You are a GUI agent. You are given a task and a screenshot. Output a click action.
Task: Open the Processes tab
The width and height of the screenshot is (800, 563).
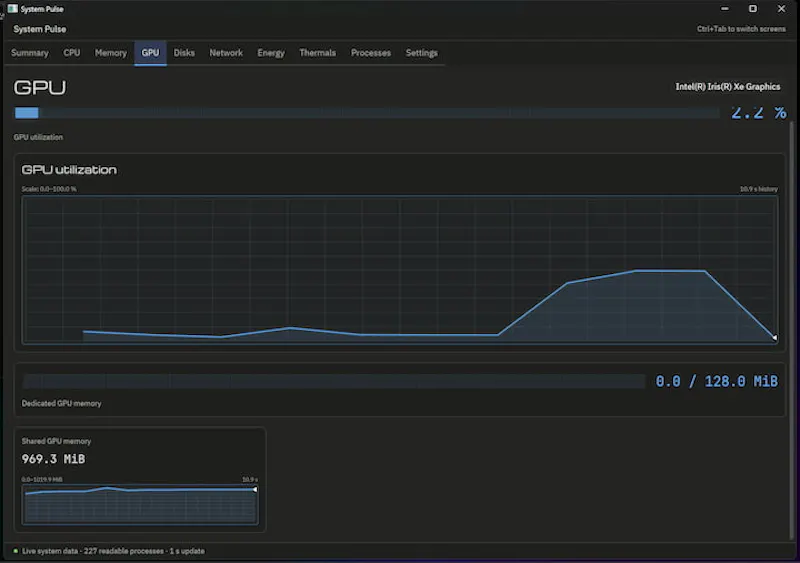tap(371, 53)
